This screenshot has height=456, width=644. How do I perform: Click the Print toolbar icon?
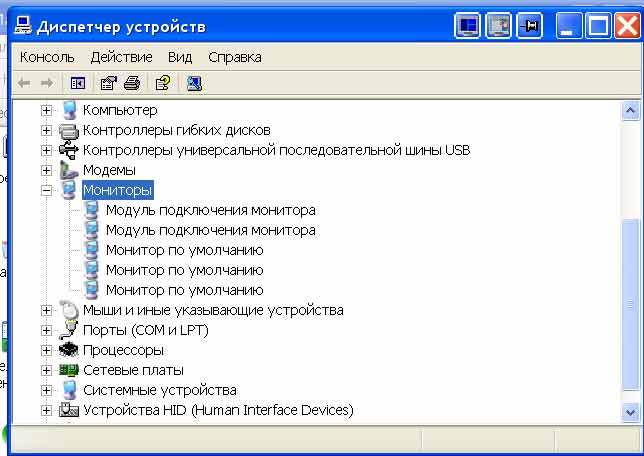[131, 83]
